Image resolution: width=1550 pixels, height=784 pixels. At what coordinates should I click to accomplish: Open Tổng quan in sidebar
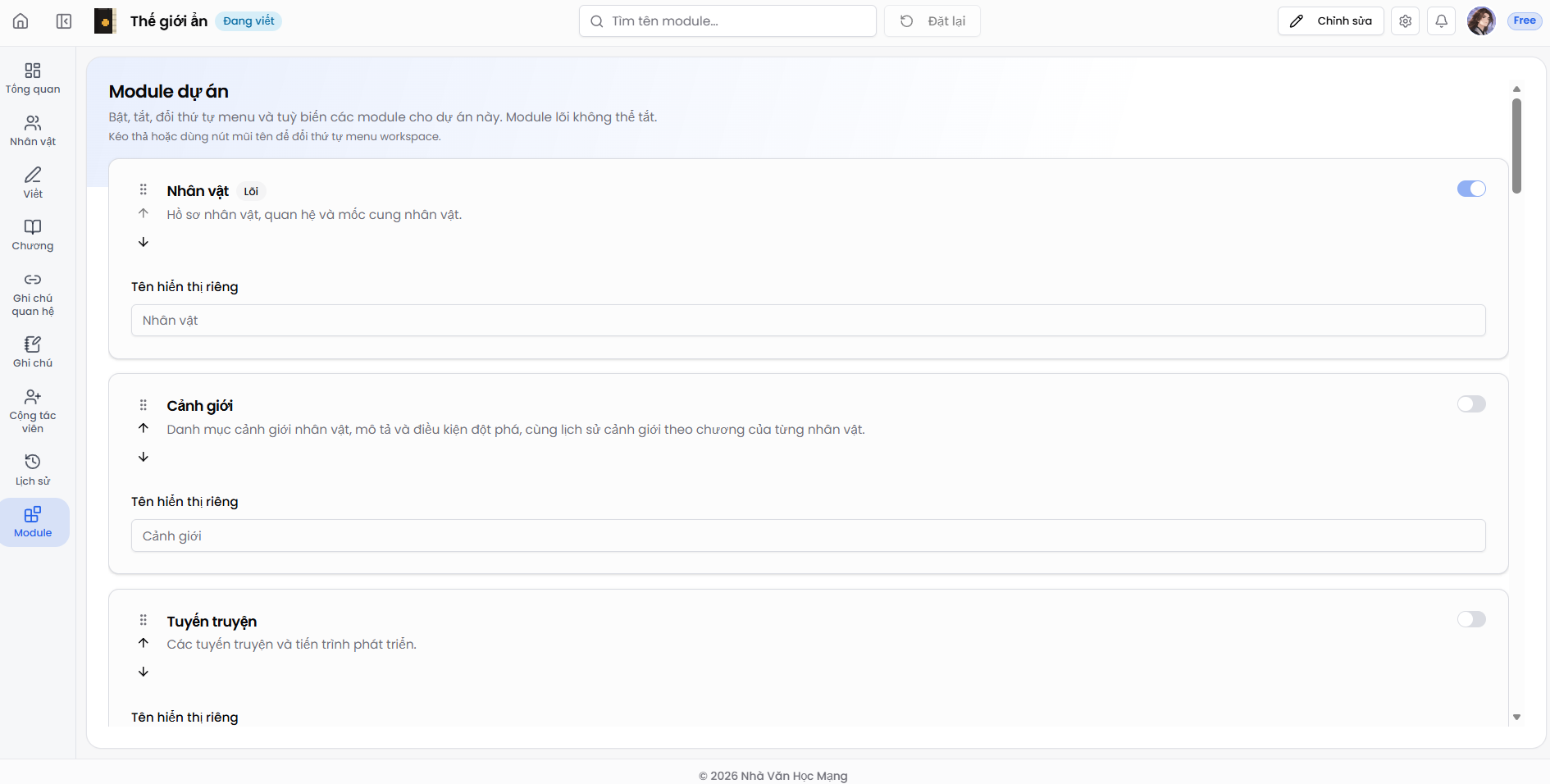33,79
